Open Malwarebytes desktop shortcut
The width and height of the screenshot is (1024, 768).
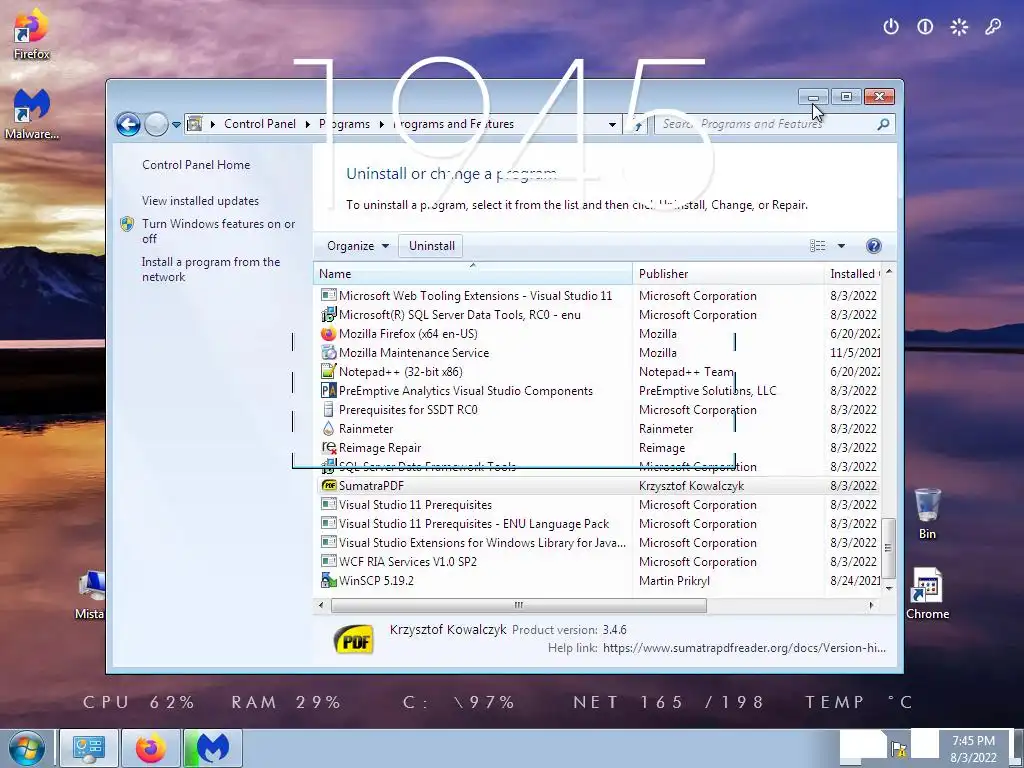[31, 114]
